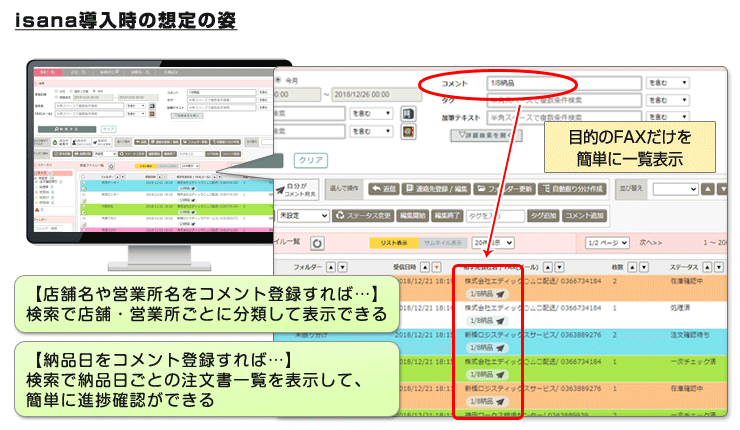
Task: Click the refresh icon in the small monitor view
Action: (111, 166)
